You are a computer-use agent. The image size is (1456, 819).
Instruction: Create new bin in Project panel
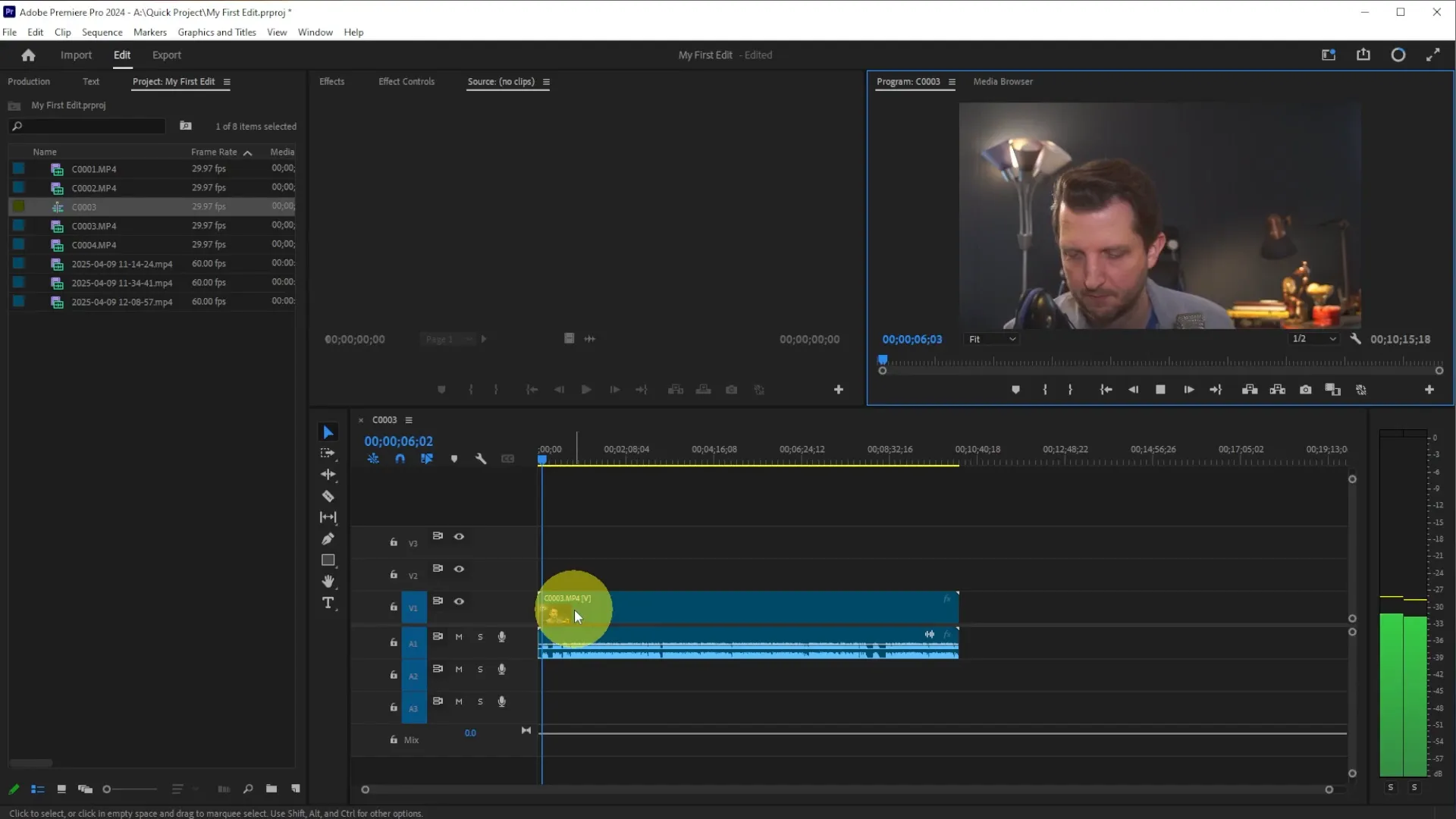tap(271, 789)
